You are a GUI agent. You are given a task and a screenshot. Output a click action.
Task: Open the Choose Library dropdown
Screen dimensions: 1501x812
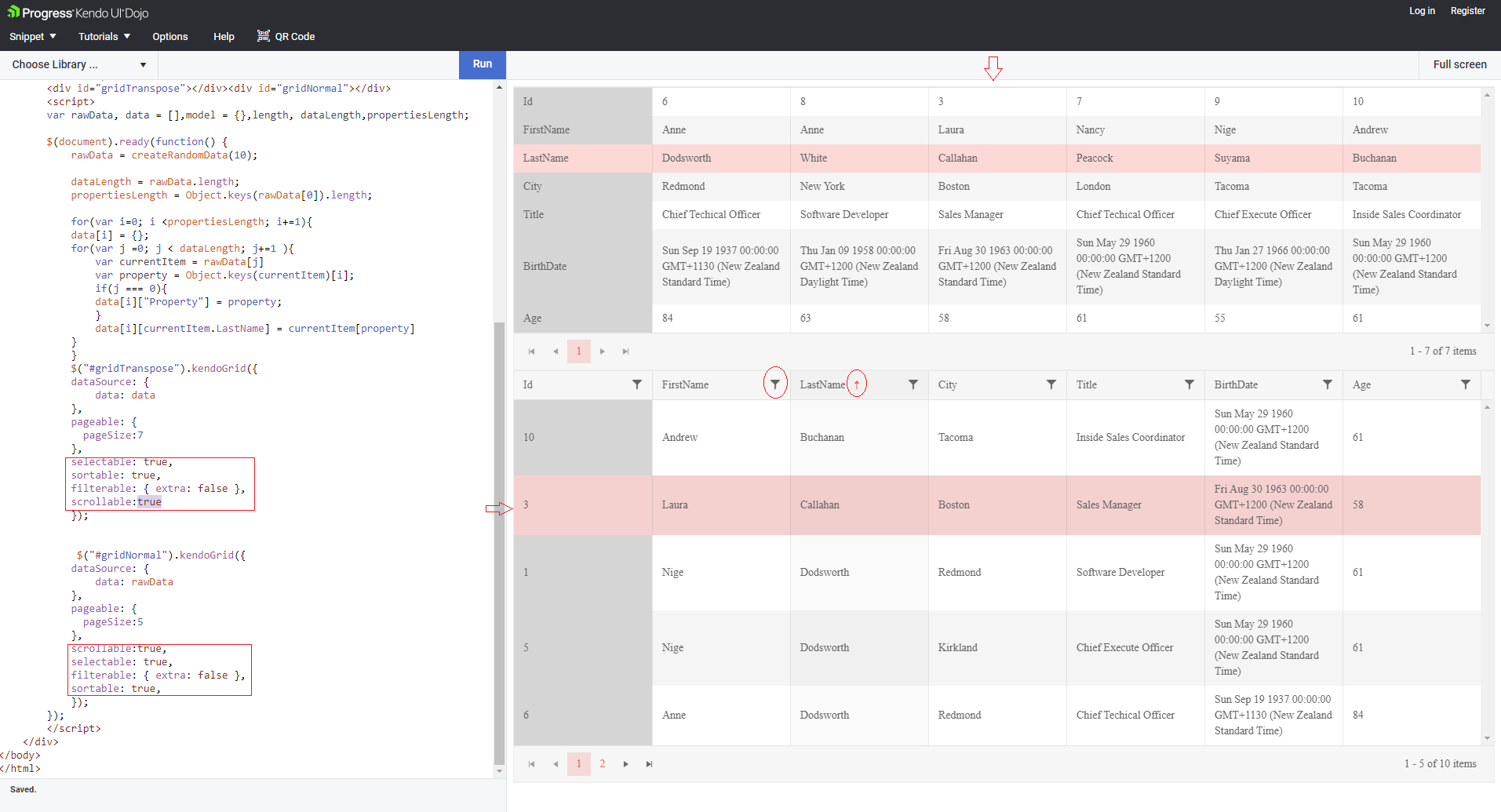[x=79, y=64]
